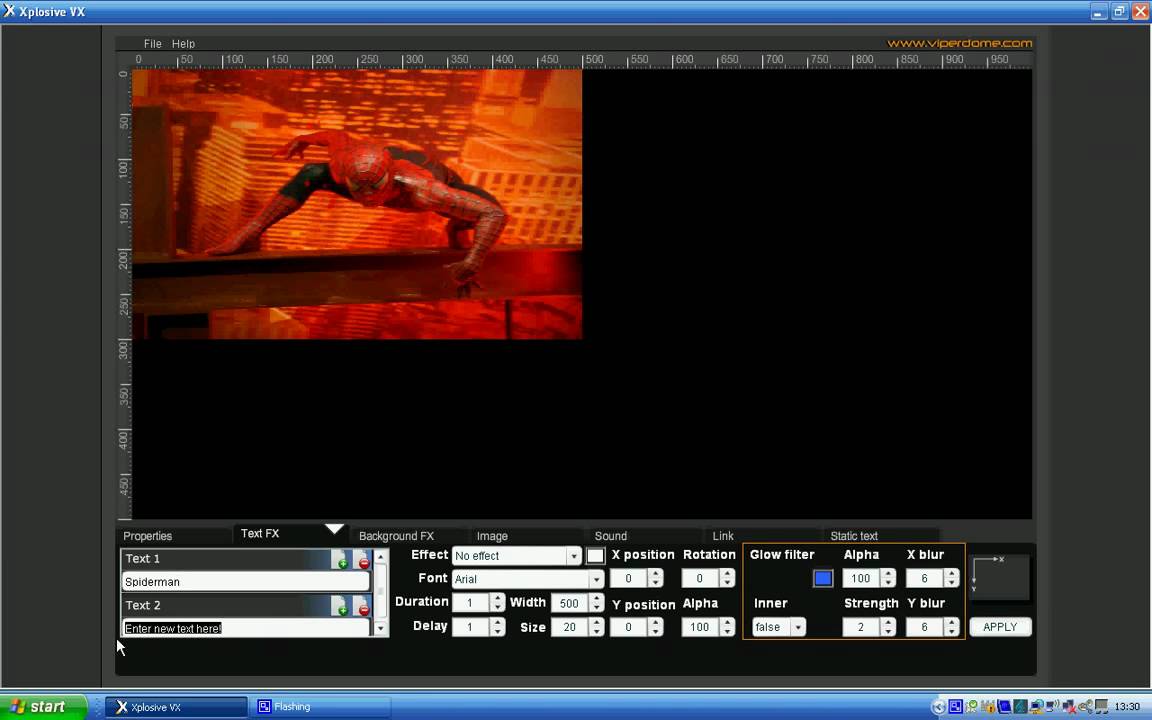This screenshot has width=1152, height=720.
Task: Open the File menu
Action: pyautogui.click(x=152, y=43)
